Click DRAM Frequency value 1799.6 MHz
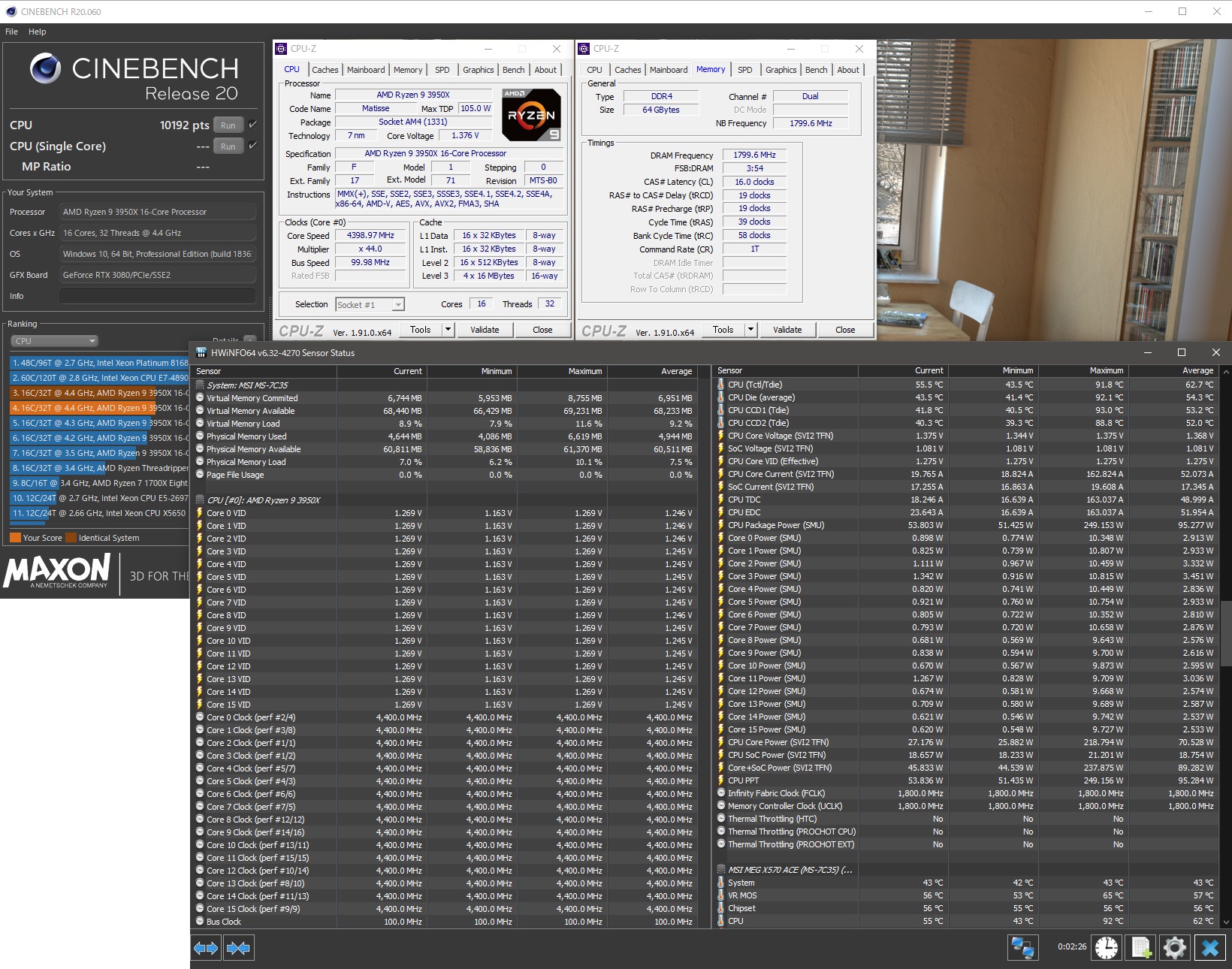1232x969 pixels. tap(754, 155)
